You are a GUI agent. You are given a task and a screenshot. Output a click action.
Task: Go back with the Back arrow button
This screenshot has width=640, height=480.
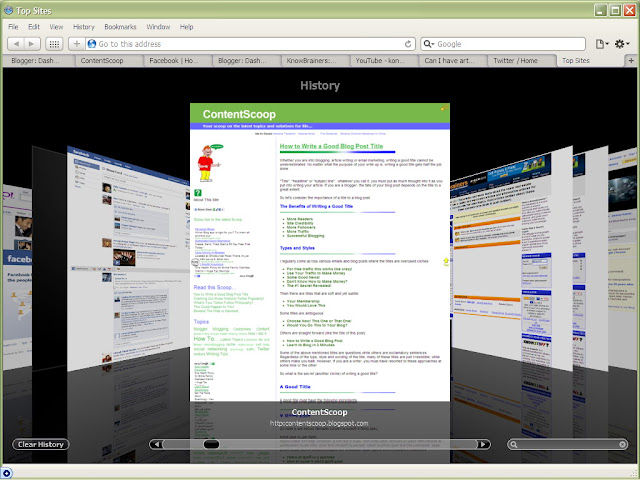pyautogui.click(x=16, y=44)
